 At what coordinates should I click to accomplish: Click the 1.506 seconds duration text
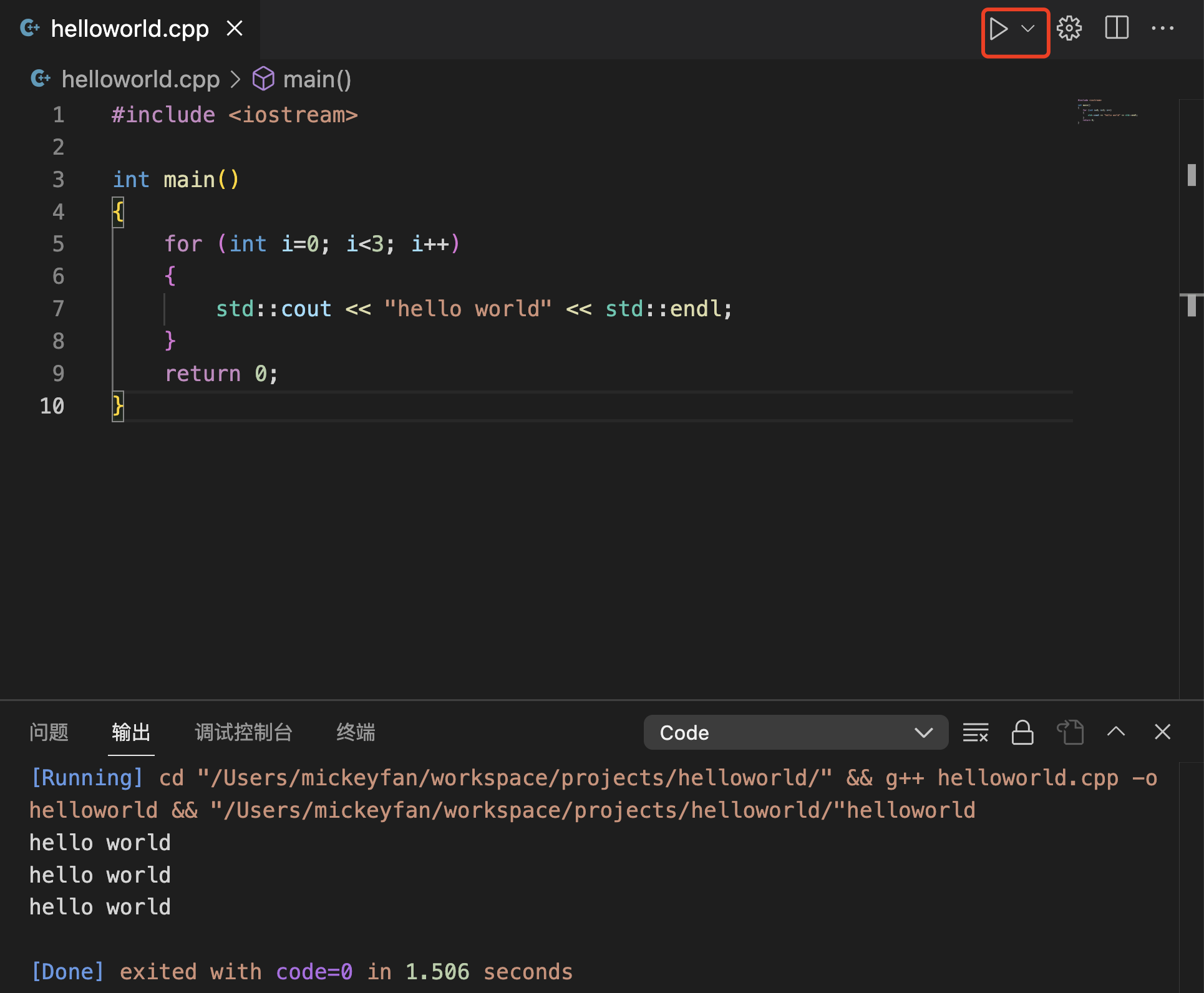click(x=489, y=972)
